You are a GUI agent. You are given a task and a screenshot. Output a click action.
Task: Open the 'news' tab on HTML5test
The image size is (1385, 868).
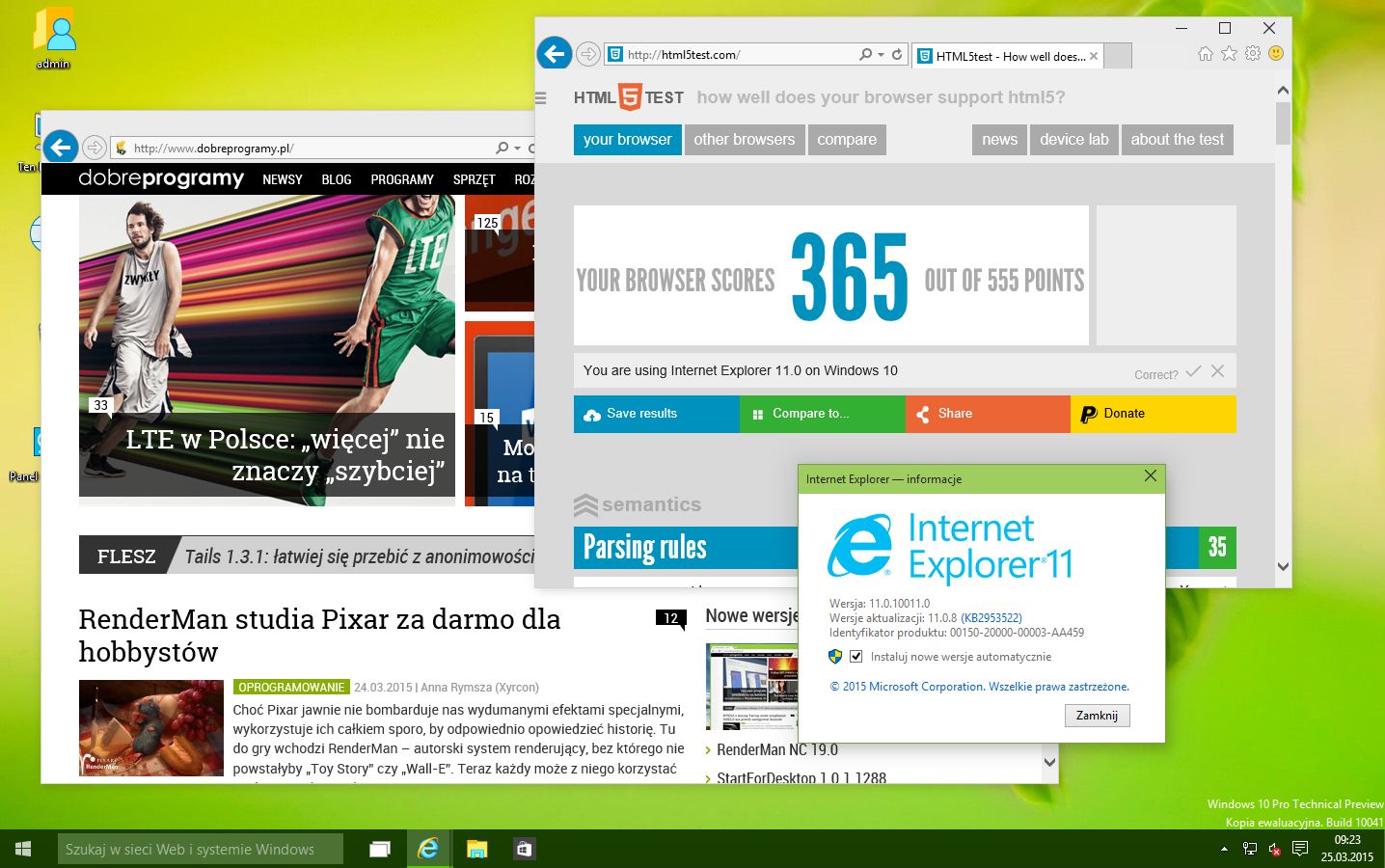click(x=999, y=140)
